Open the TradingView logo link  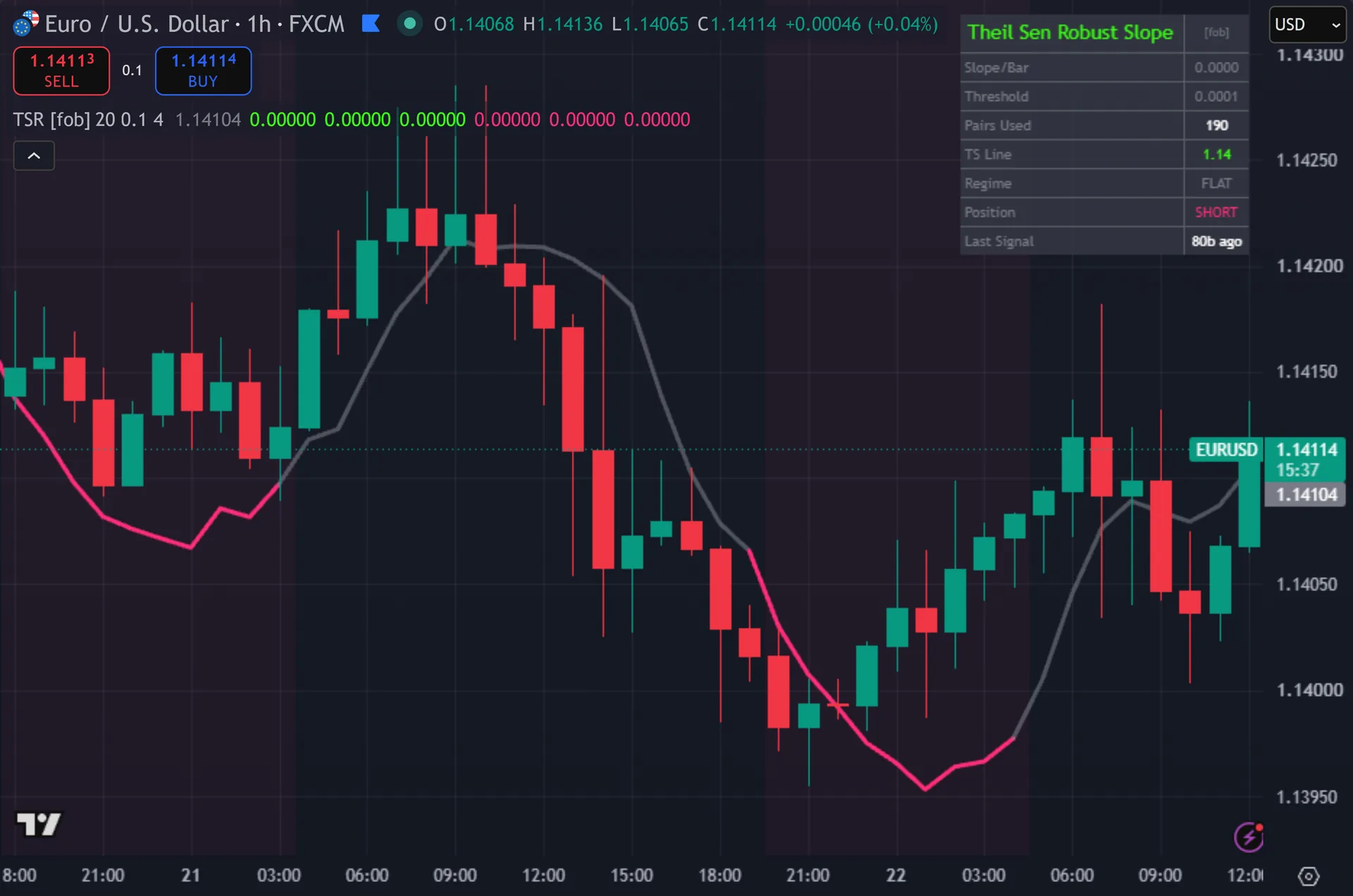[39, 823]
